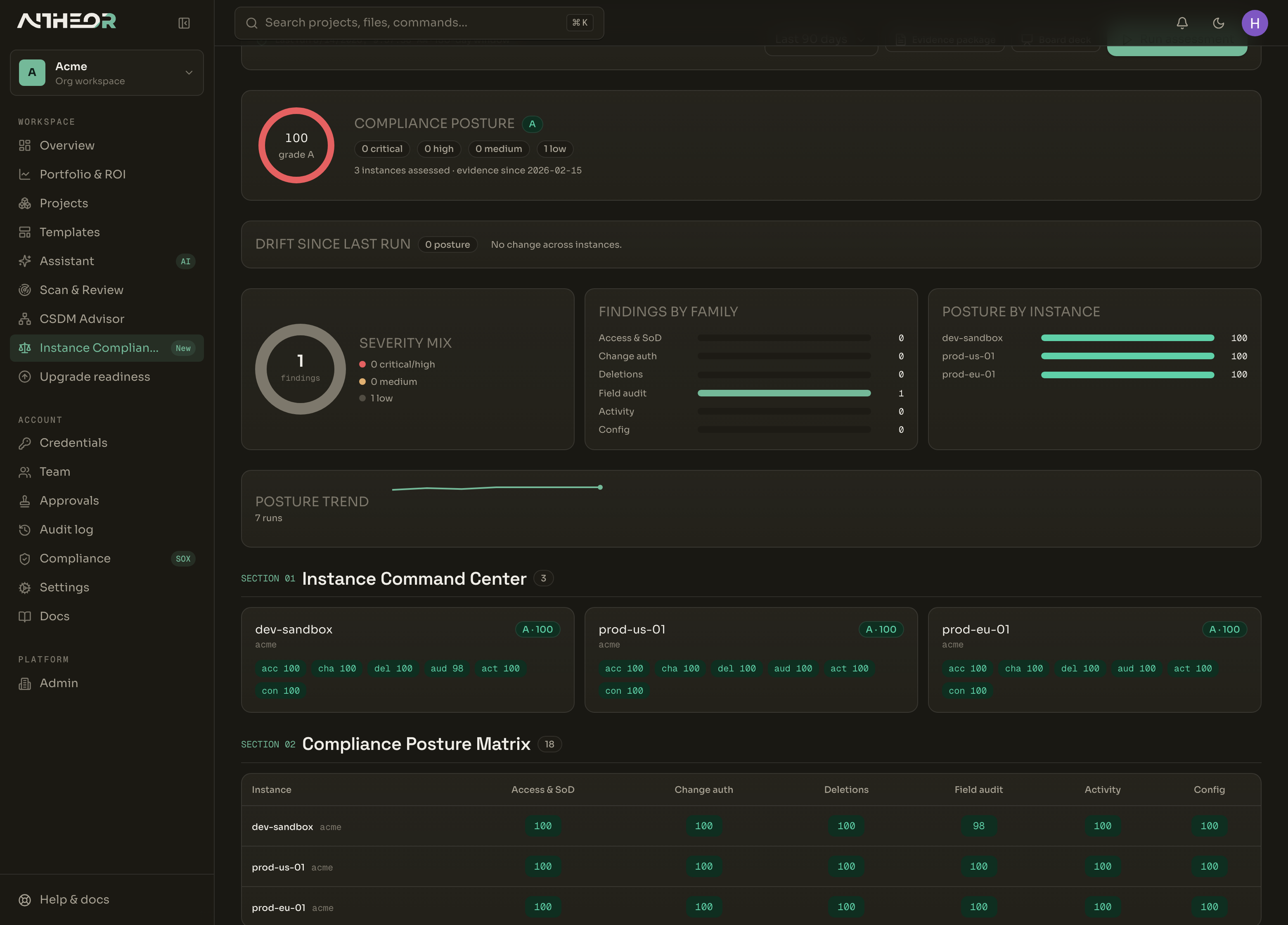Image resolution: width=1288 pixels, height=925 pixels.
Task: Click '1 low' legend entry in Severity Mix
Action: [x=376, y=398]
